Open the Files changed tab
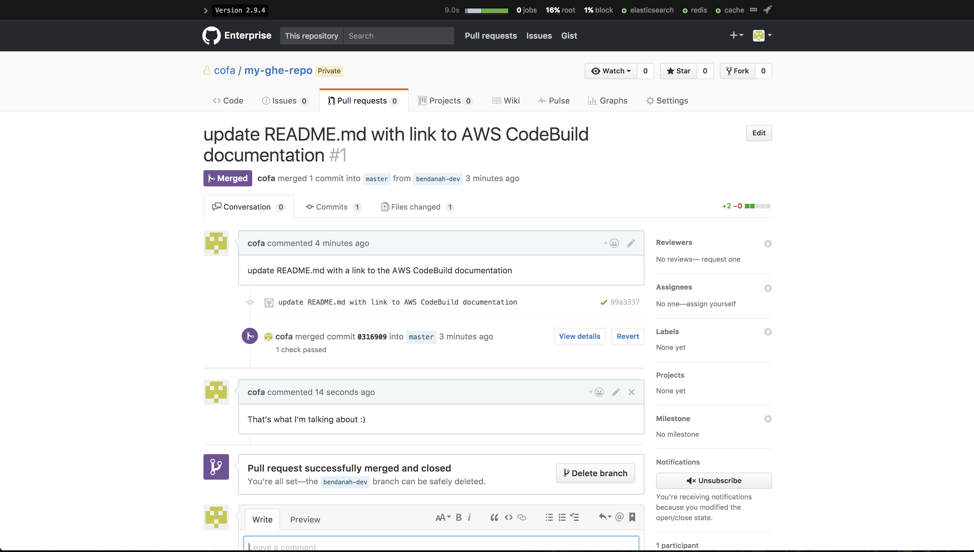 (417, 207)
